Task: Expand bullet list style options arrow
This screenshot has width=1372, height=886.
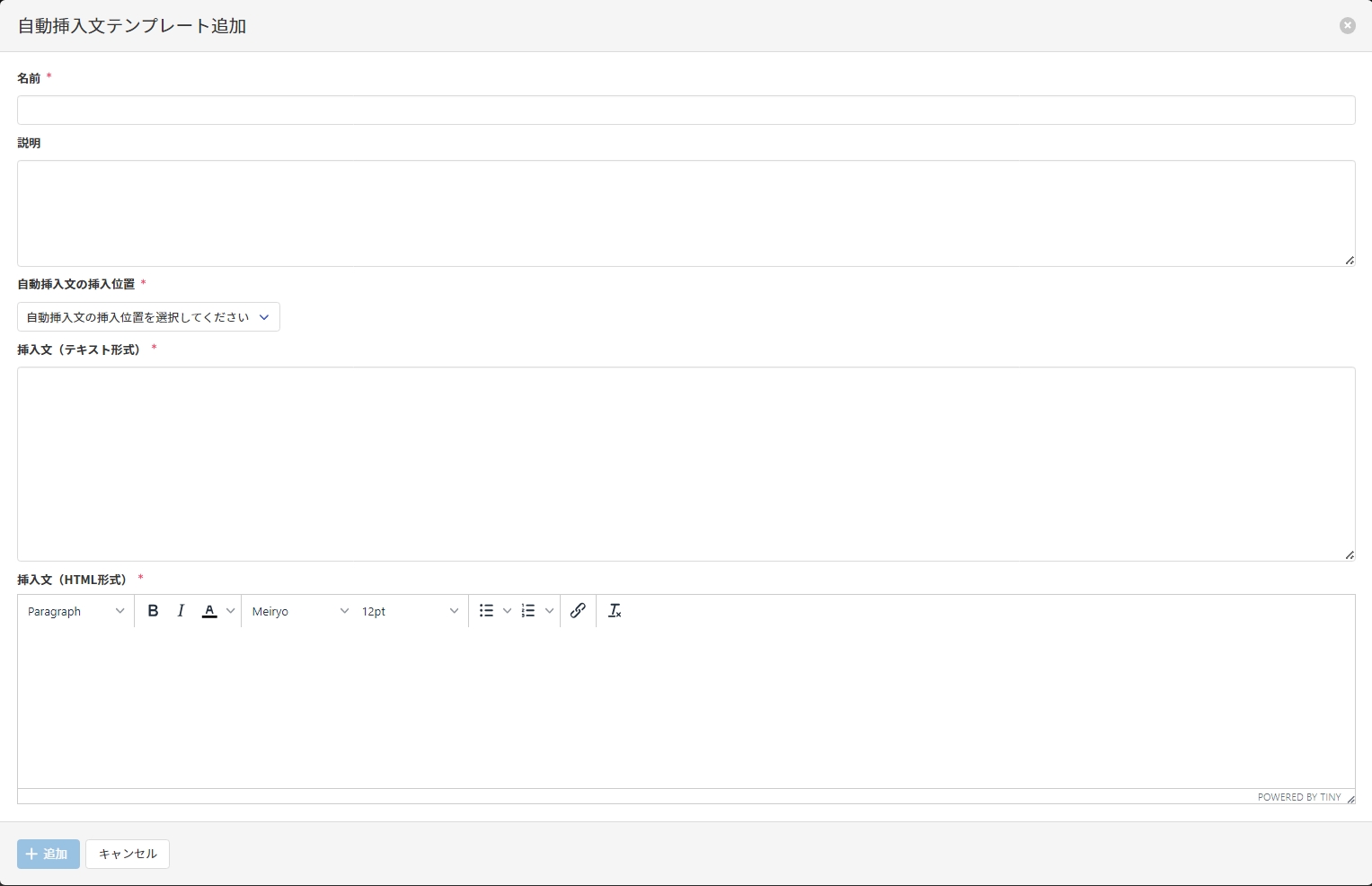Action: point(508,611)
